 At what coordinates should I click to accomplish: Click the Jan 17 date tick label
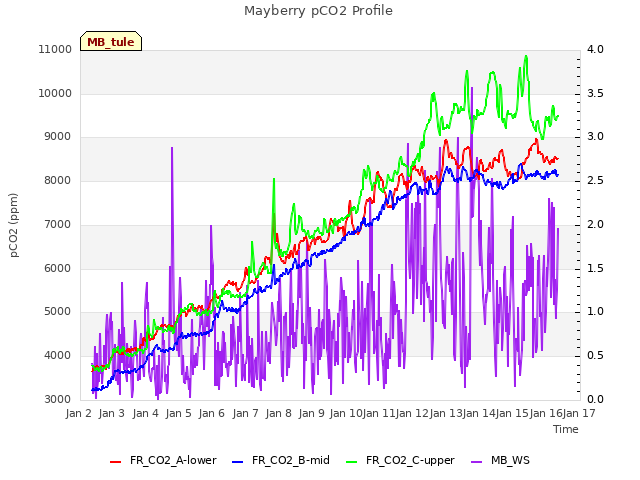point(579,413)
